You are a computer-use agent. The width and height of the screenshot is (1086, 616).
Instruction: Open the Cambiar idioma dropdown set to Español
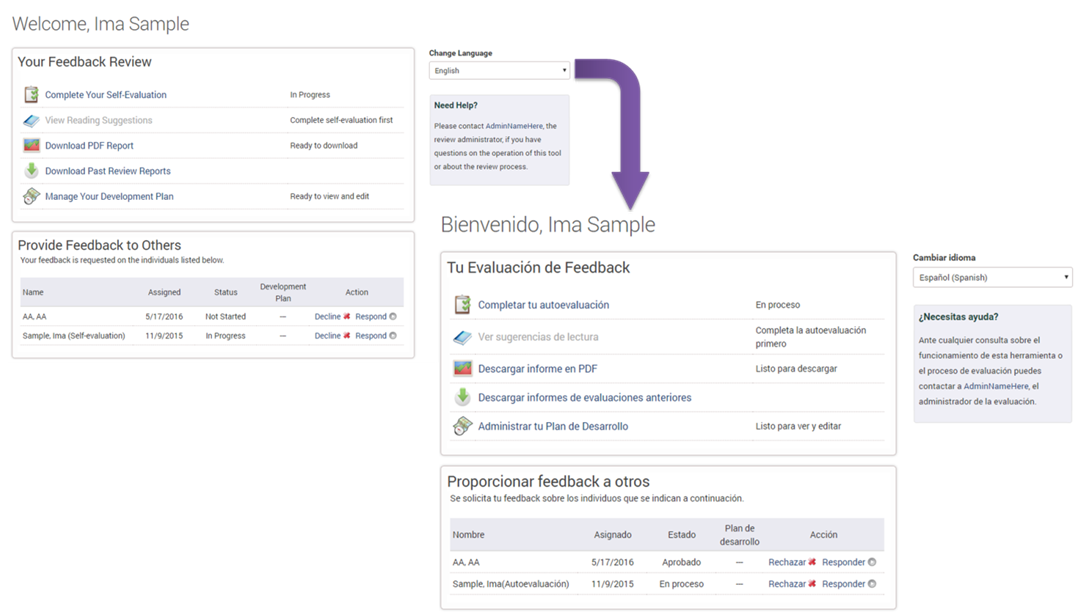pyautogui.click(x=992, y=277)
